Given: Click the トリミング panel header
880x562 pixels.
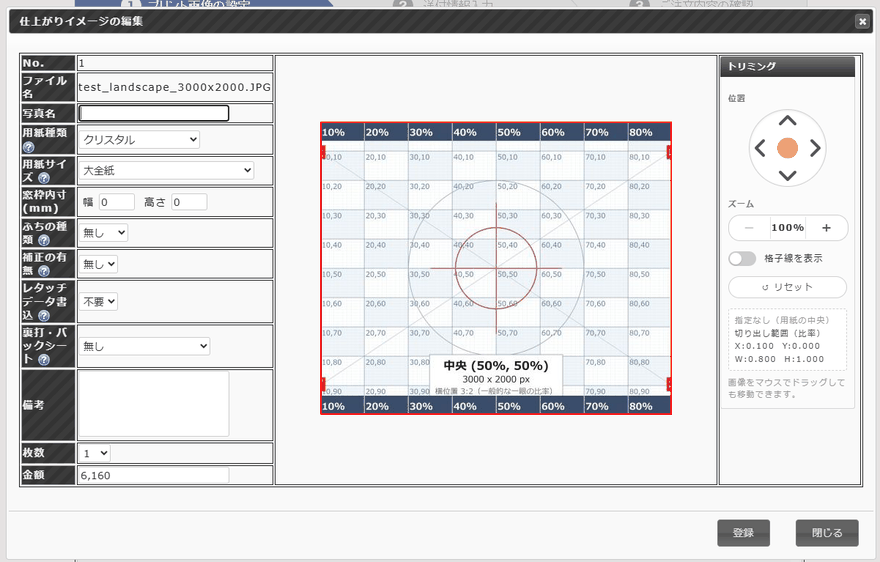Looking at the screenshot, I should (x=787, y=66).
